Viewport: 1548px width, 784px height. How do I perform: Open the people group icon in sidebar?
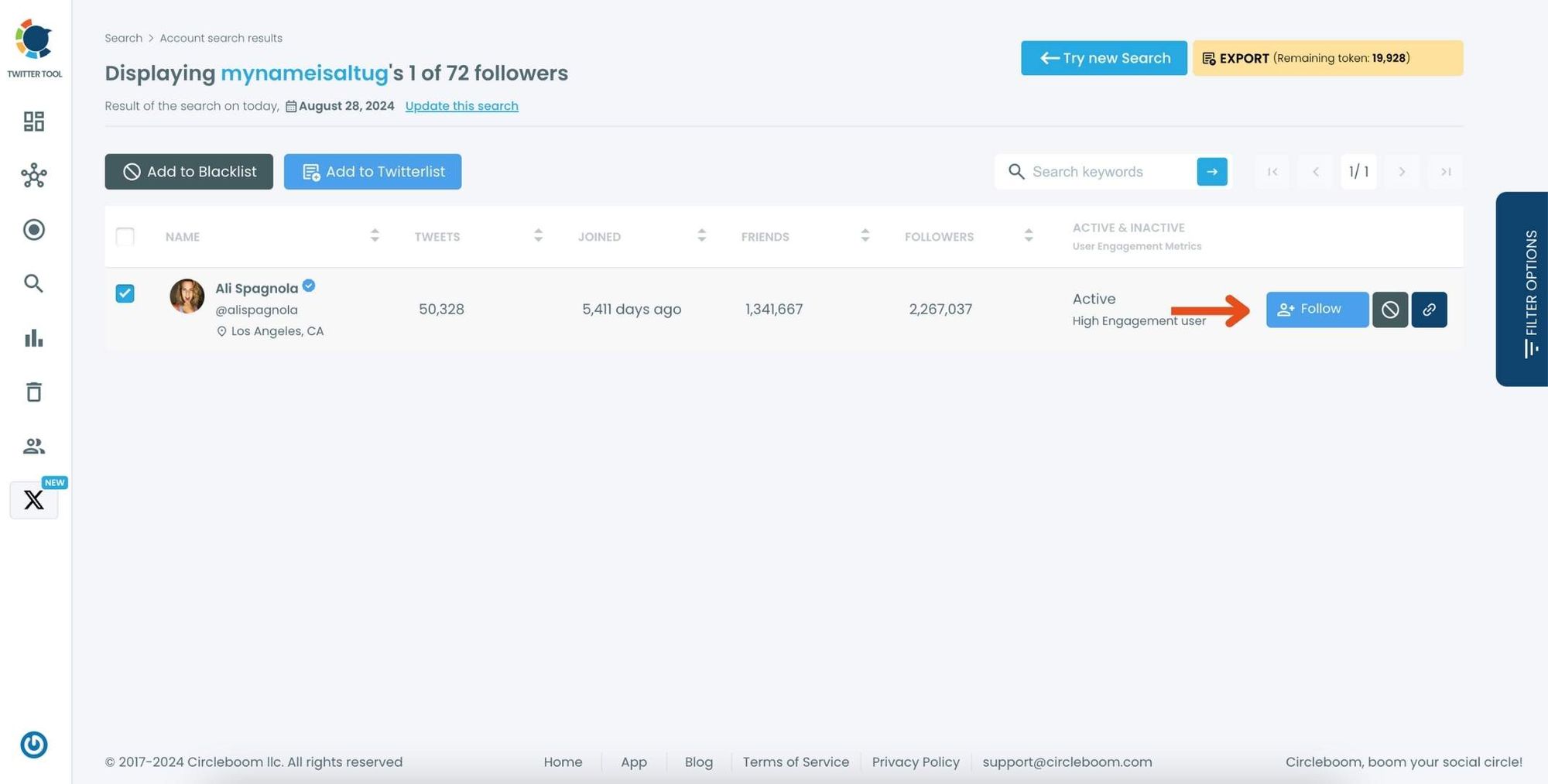pos(34,446)
